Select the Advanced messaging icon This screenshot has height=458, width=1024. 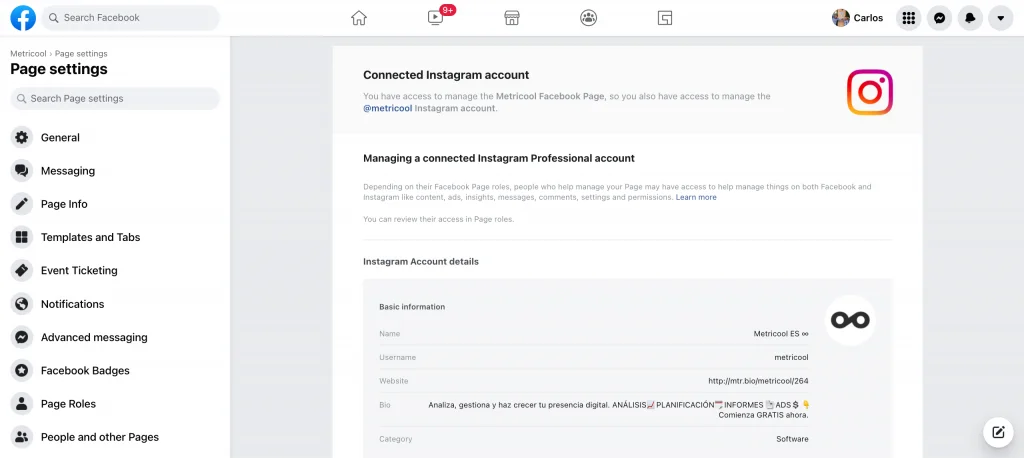[22, 337]
